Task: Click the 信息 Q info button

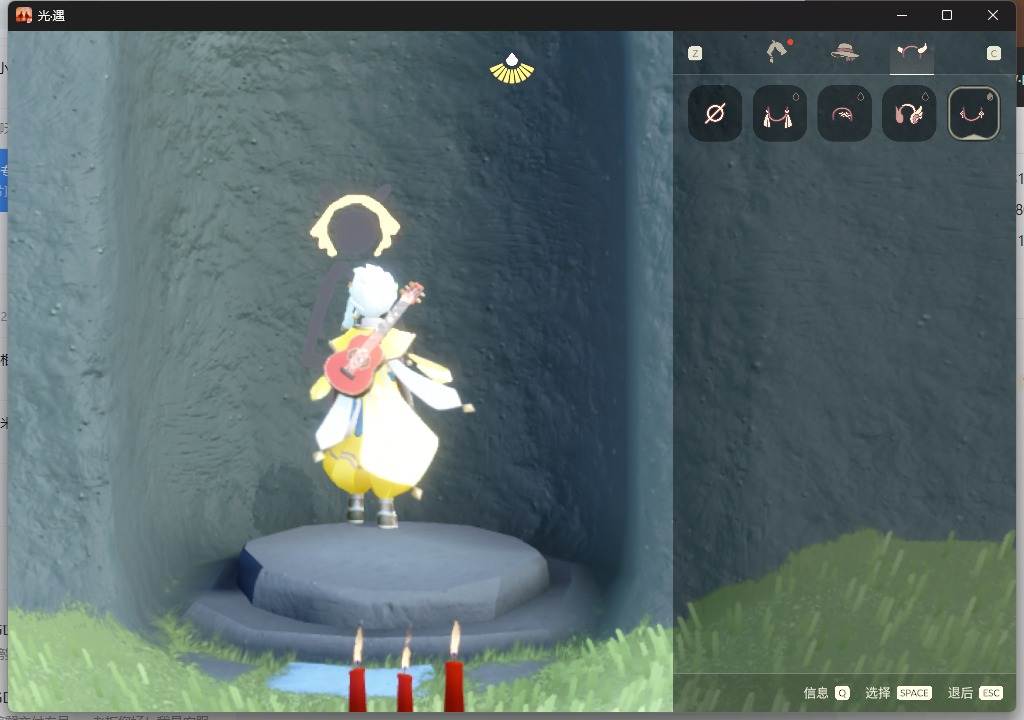Action: (826, 693)
